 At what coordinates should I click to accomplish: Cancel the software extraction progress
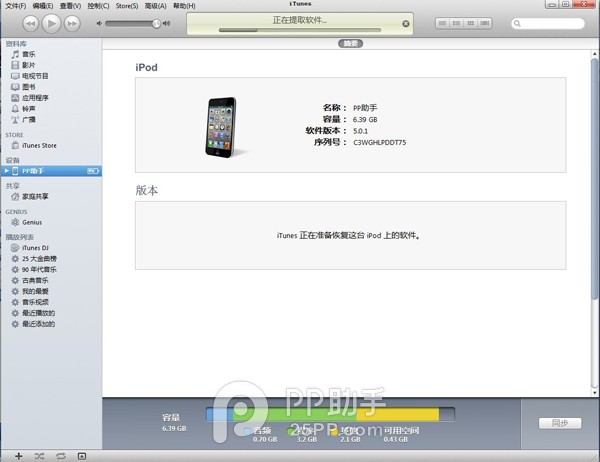(x=406, y=24)
